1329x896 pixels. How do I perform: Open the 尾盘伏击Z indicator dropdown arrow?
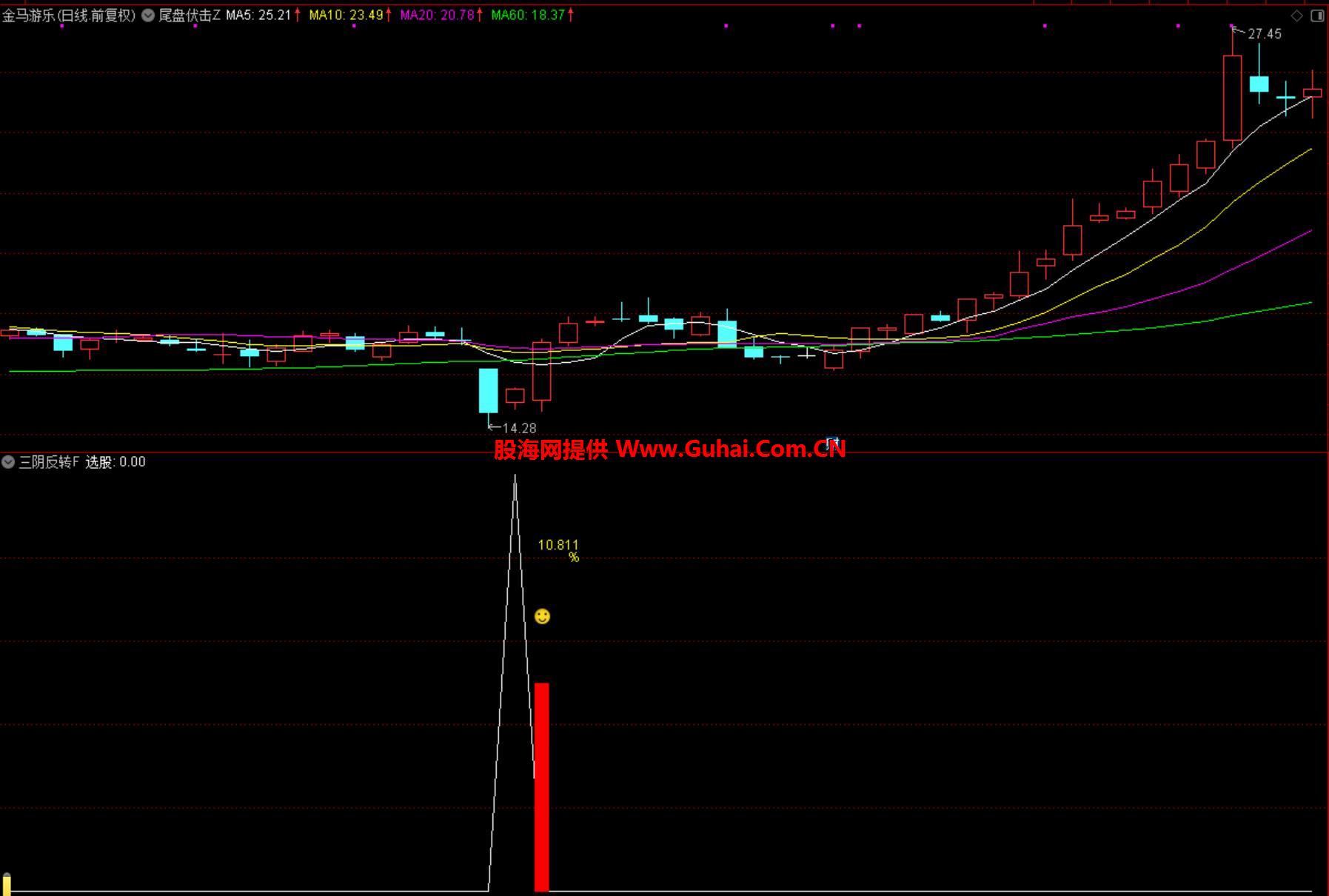tap(148, 16)
